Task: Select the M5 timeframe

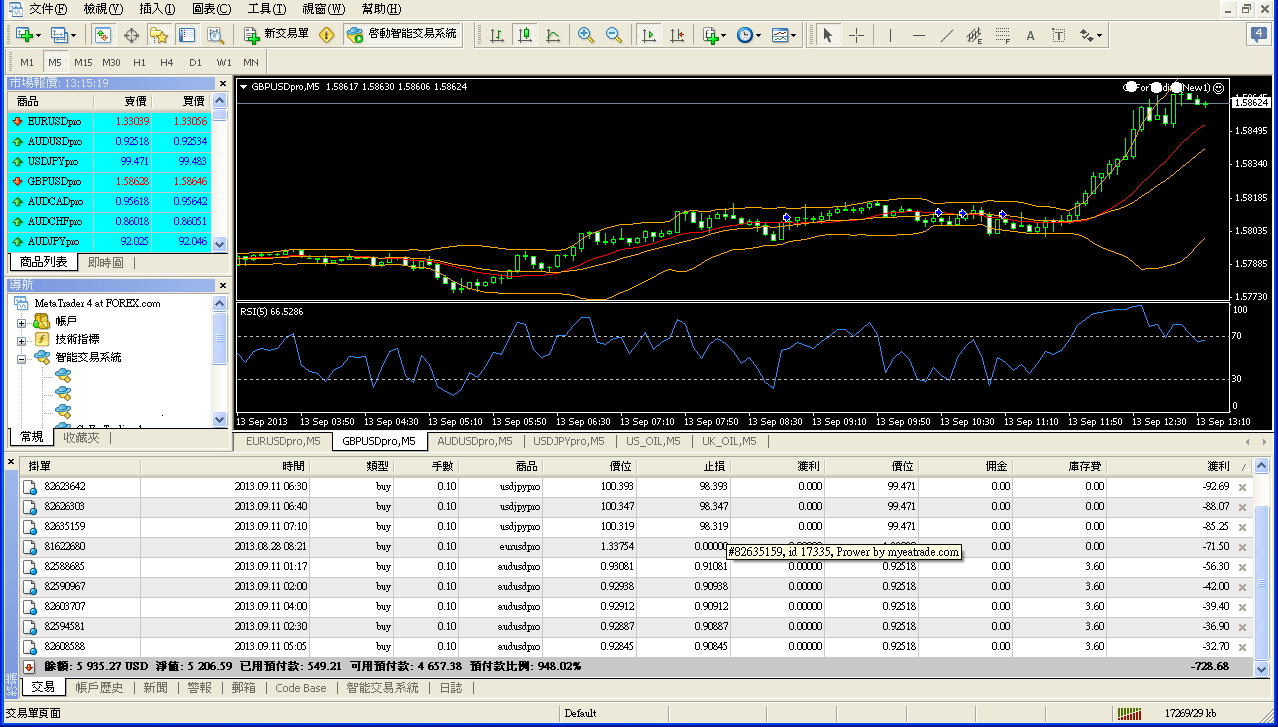Action: point(54,62)
